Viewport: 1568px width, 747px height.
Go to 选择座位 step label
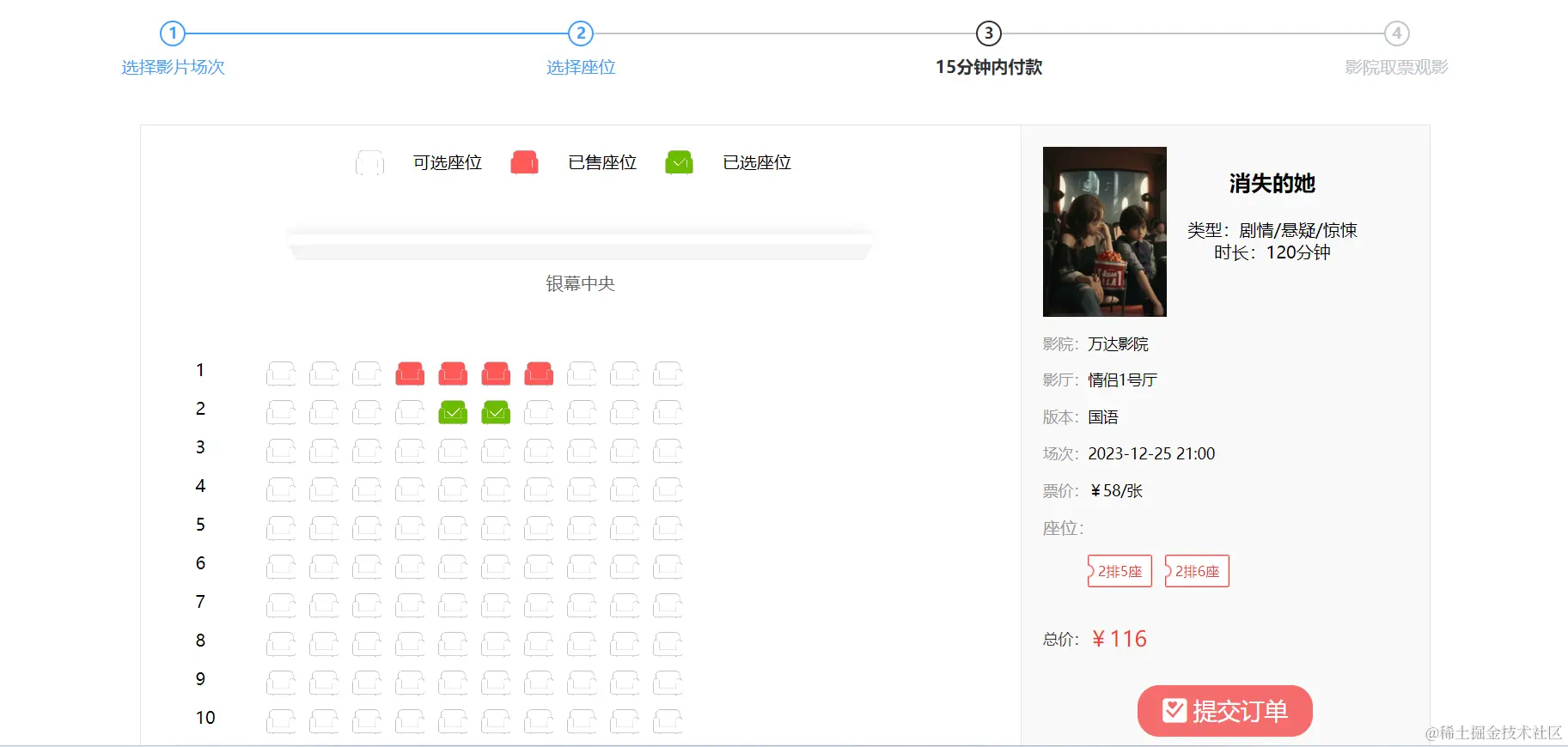pyautogui.click(x=581, y=67)
